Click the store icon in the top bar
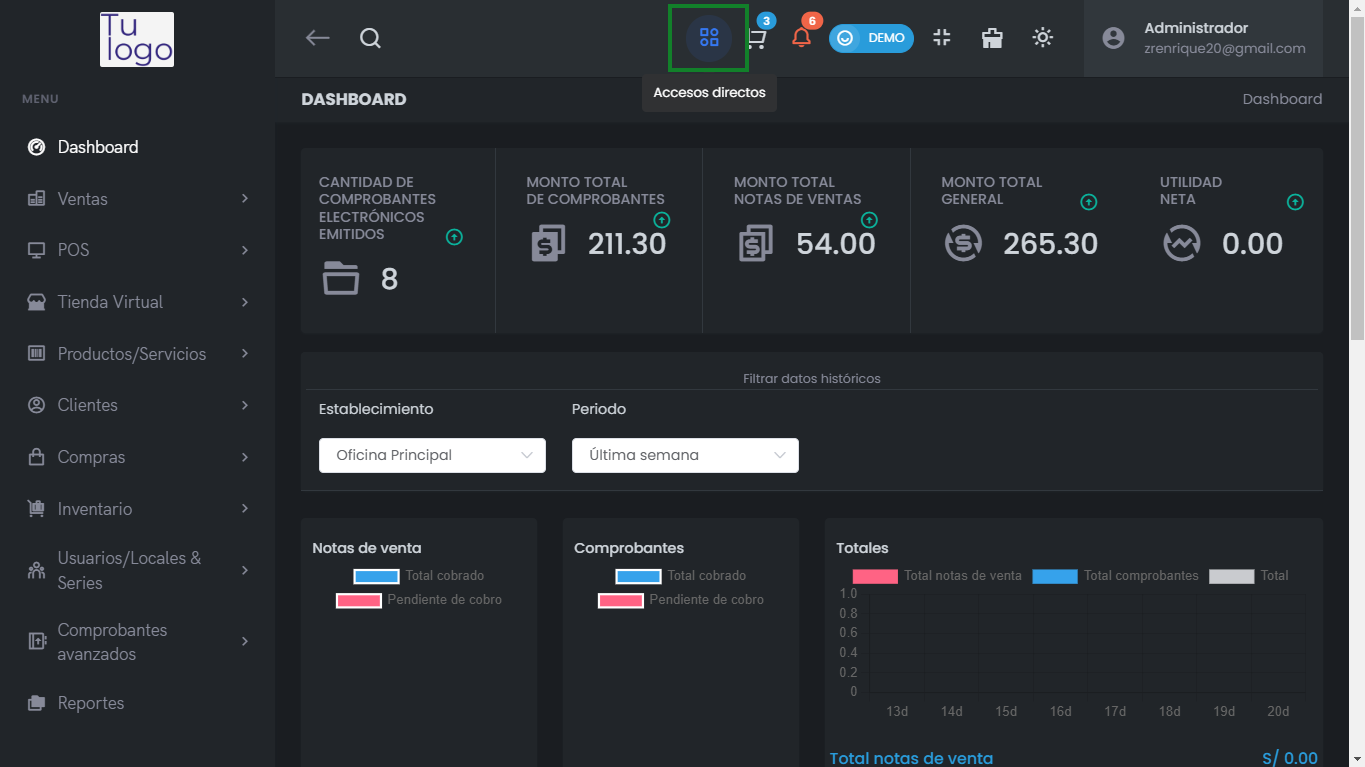This screenshot has width=1365, height=767. pos(991,38)
